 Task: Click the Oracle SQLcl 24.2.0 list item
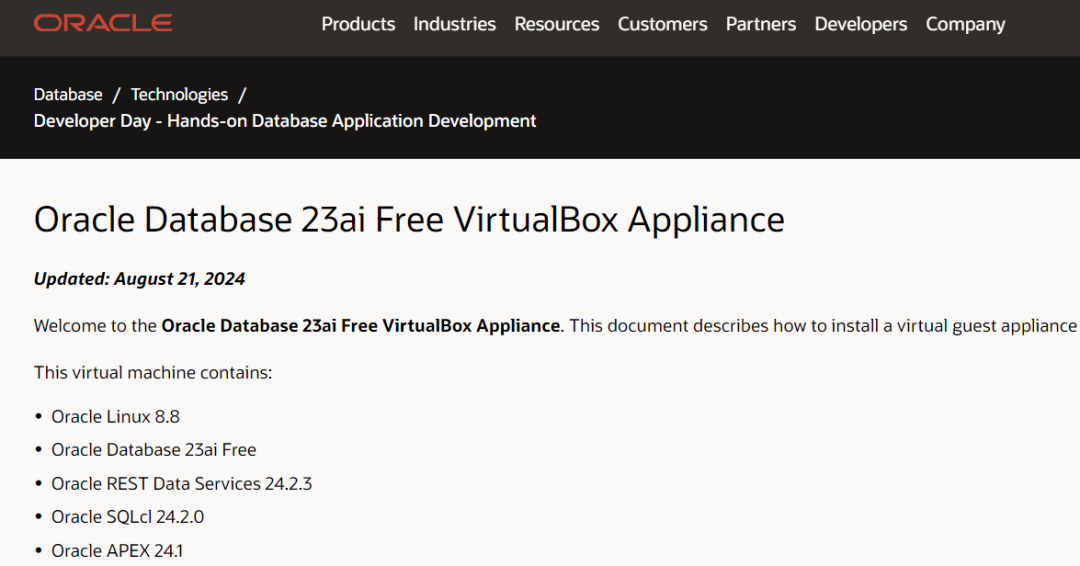click(x=127, y=517)
